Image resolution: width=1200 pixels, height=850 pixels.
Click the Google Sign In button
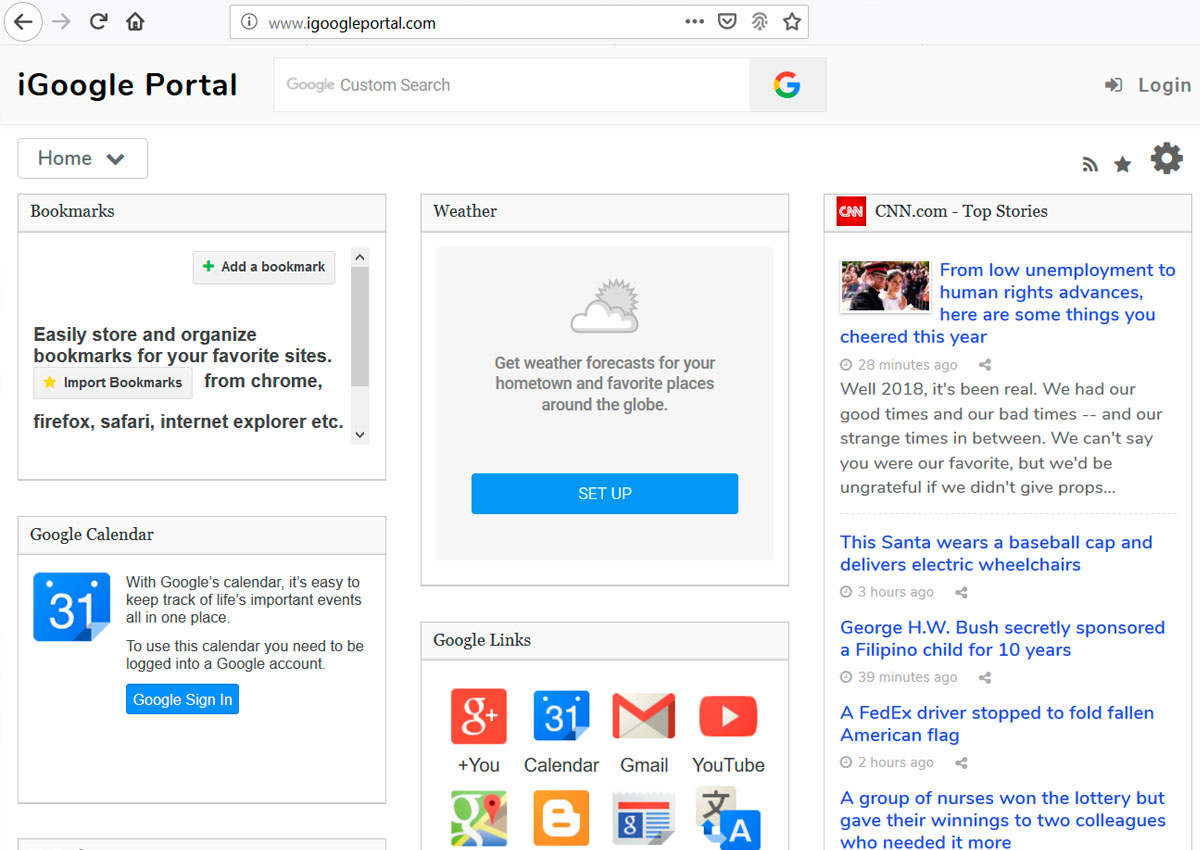click(x=182, y=699)
